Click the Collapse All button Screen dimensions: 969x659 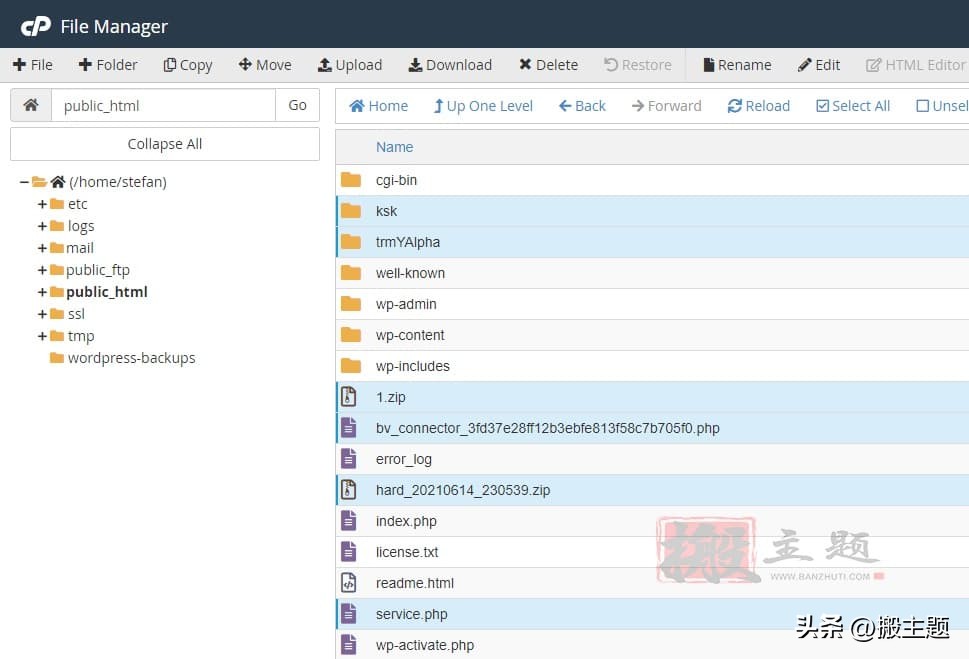165,144
